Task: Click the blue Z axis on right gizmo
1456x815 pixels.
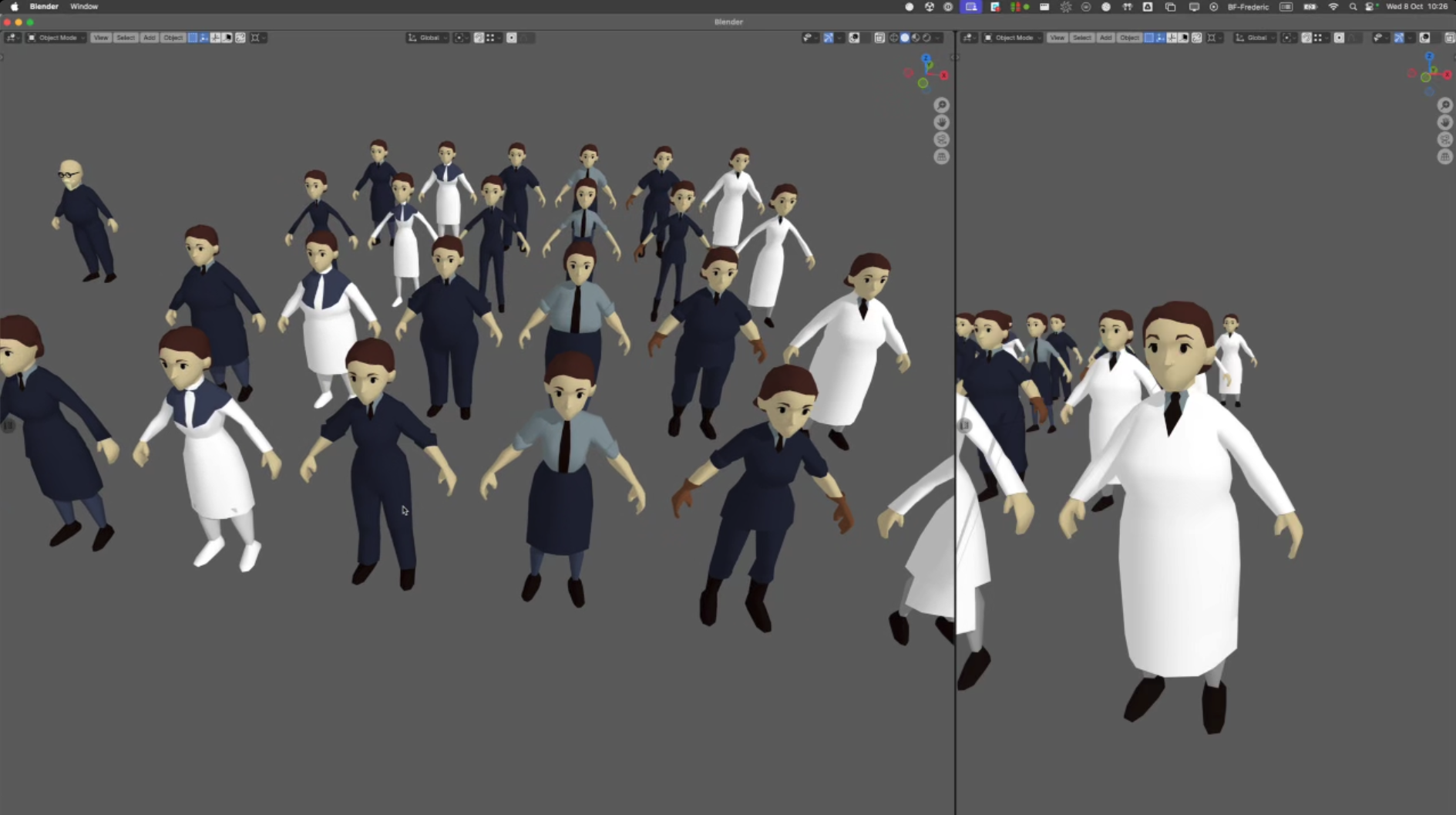Action: coord(1429,57)
